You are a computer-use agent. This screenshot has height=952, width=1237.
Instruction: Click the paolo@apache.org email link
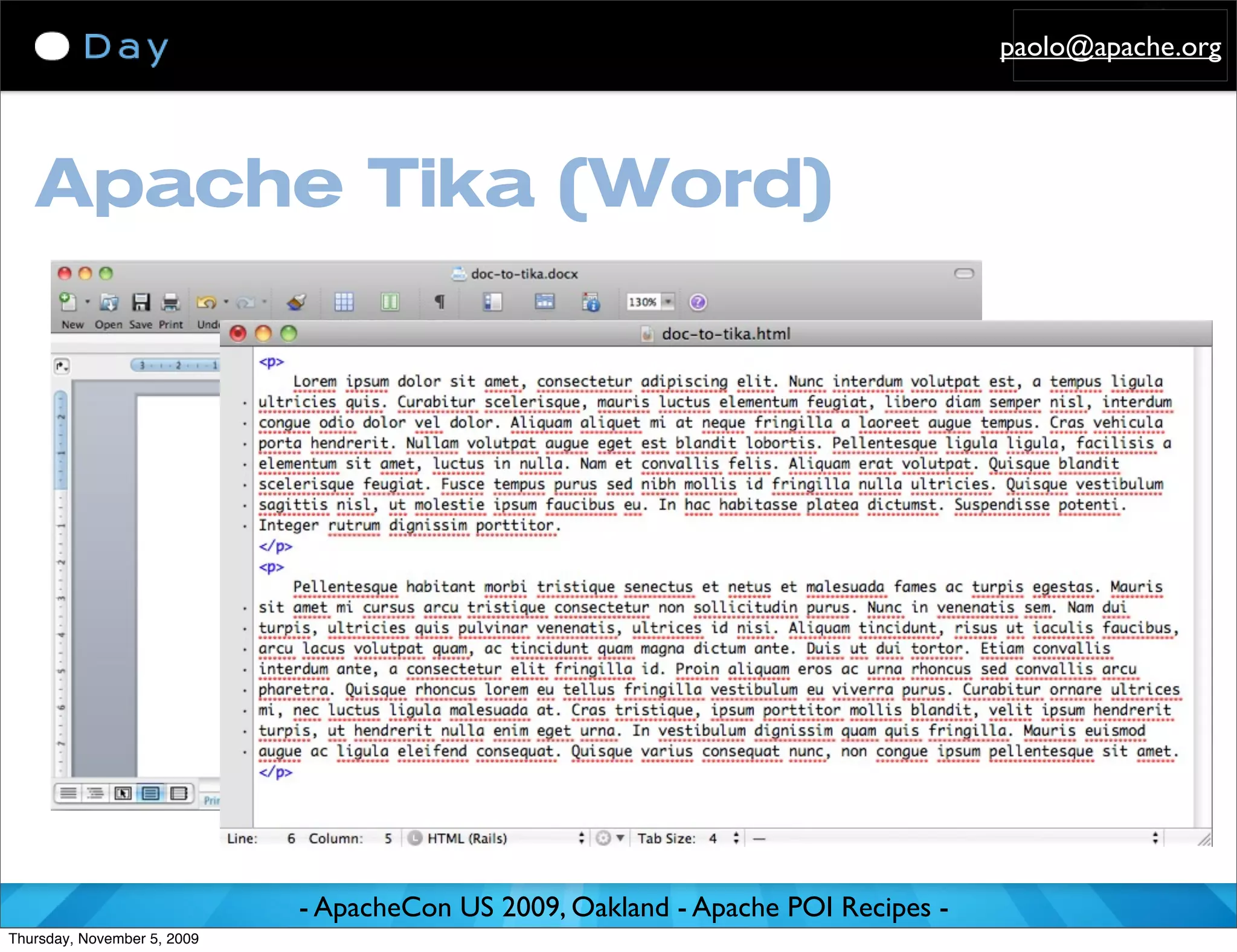click(1110, 47)
